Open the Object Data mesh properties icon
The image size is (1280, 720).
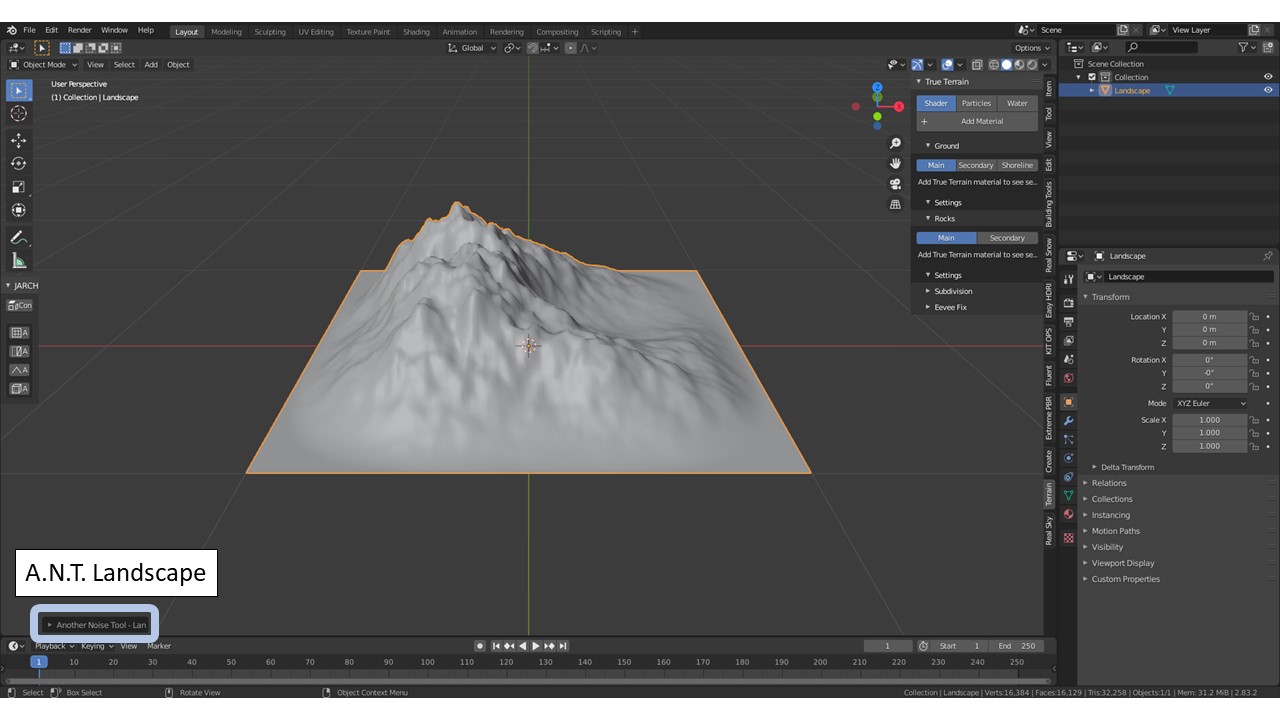(1068, 495)
